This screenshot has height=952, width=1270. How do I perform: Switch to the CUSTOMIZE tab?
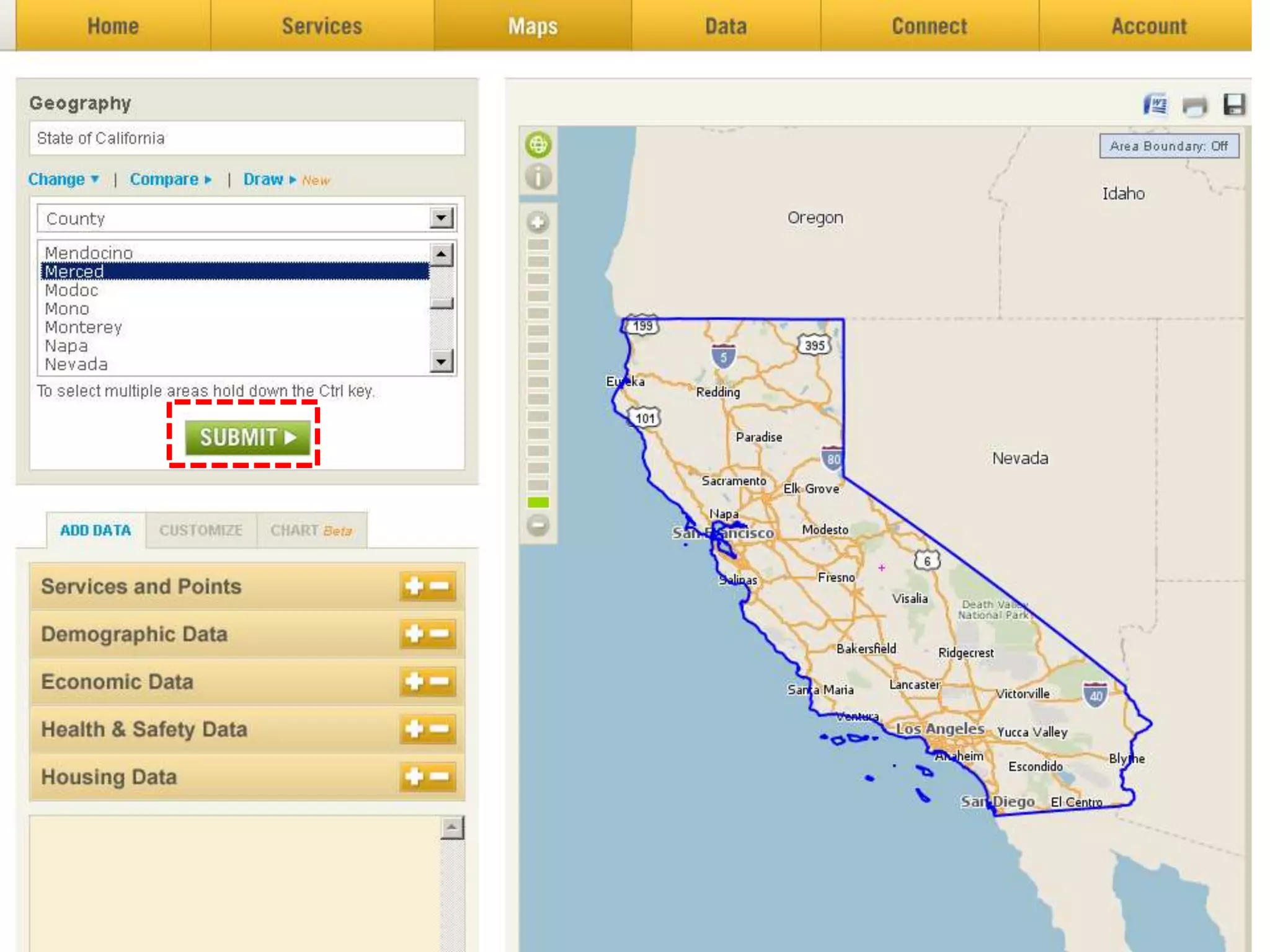click(x=201, y=531)
